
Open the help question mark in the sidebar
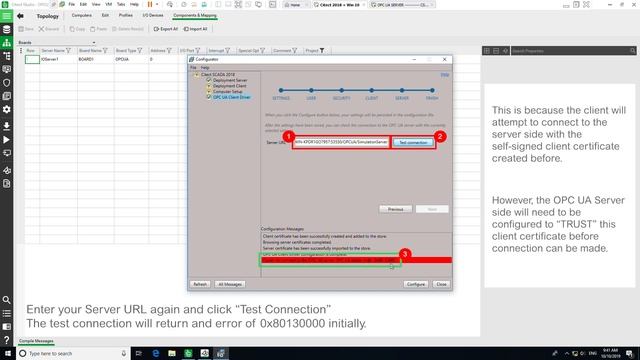[7, 340]
